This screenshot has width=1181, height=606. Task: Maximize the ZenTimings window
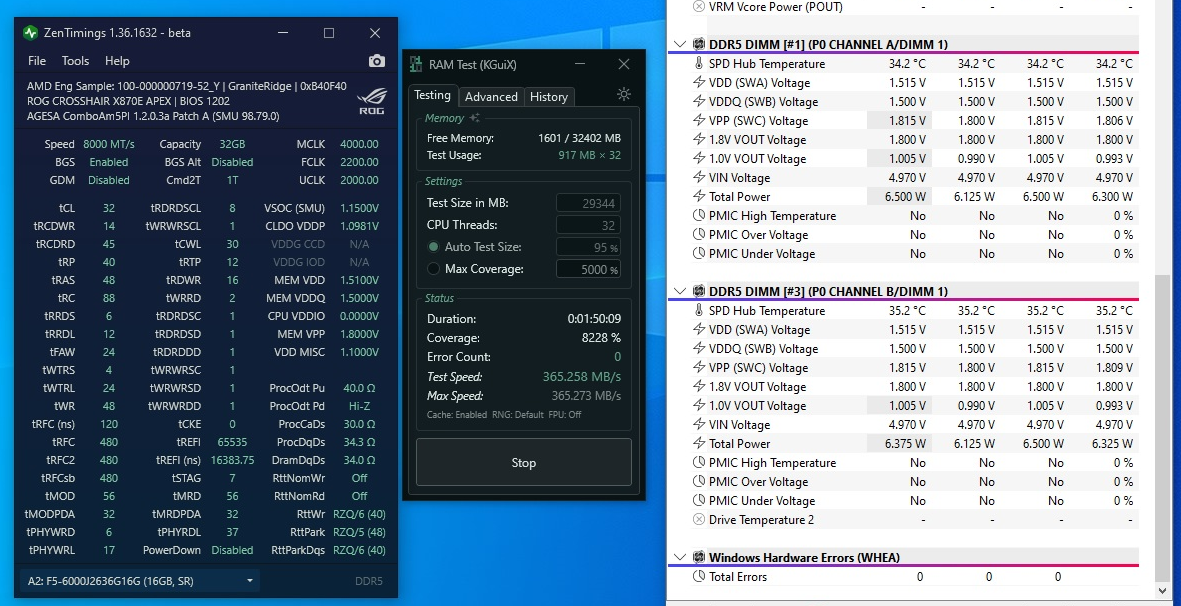(x=329, y=33)
